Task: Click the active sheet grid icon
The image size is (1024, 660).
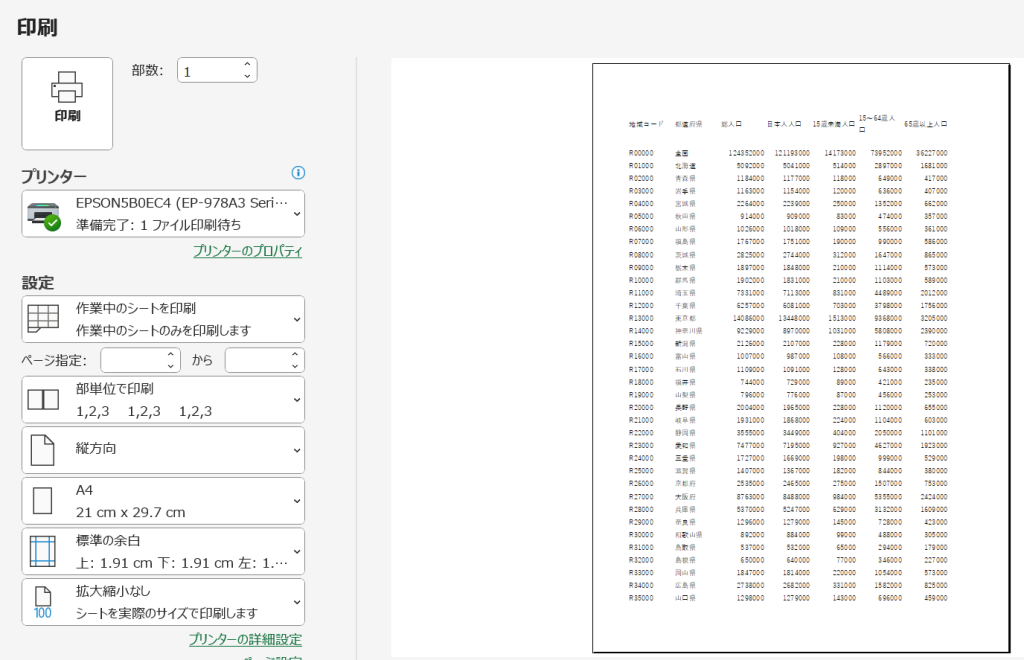Action: click(43, 319)
